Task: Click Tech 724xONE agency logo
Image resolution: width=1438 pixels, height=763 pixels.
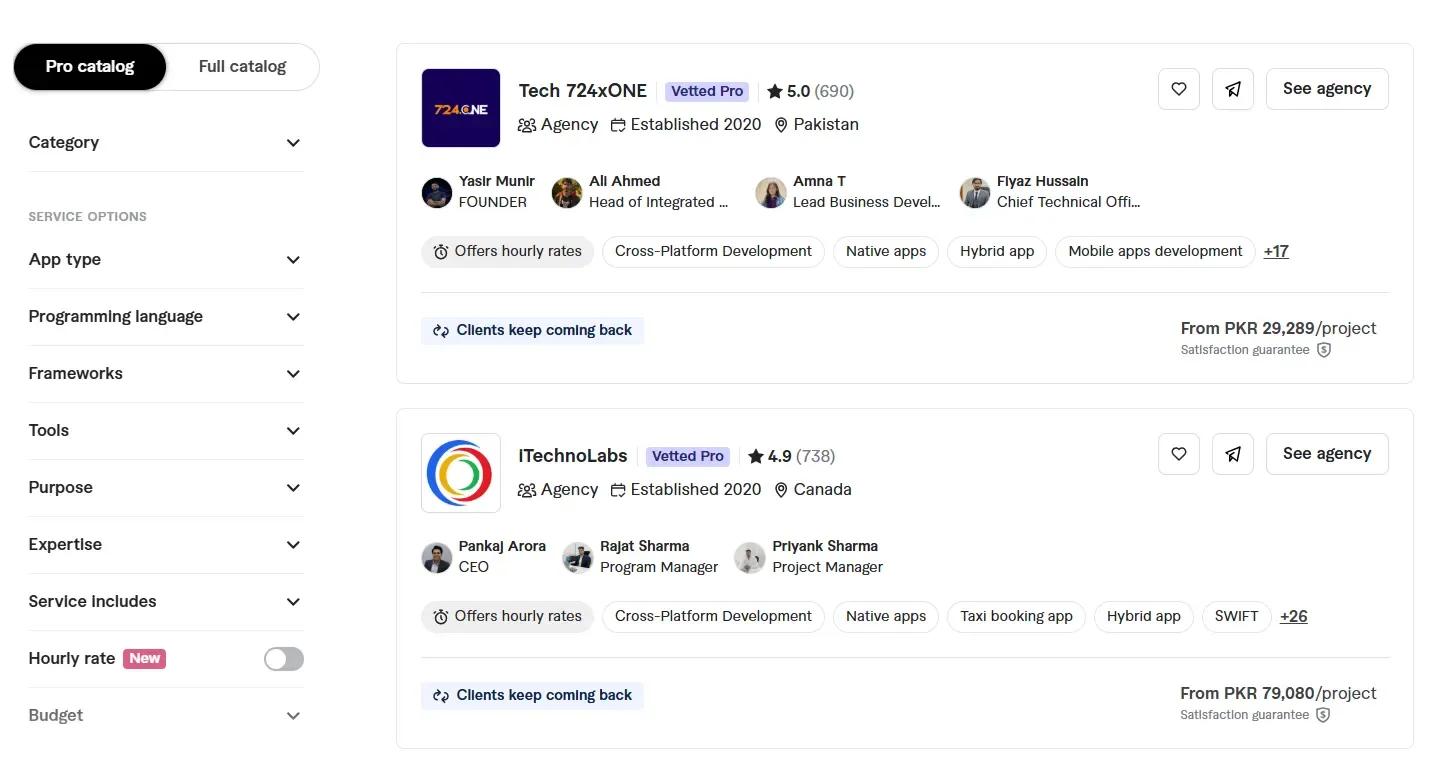Action: point(460,108)
